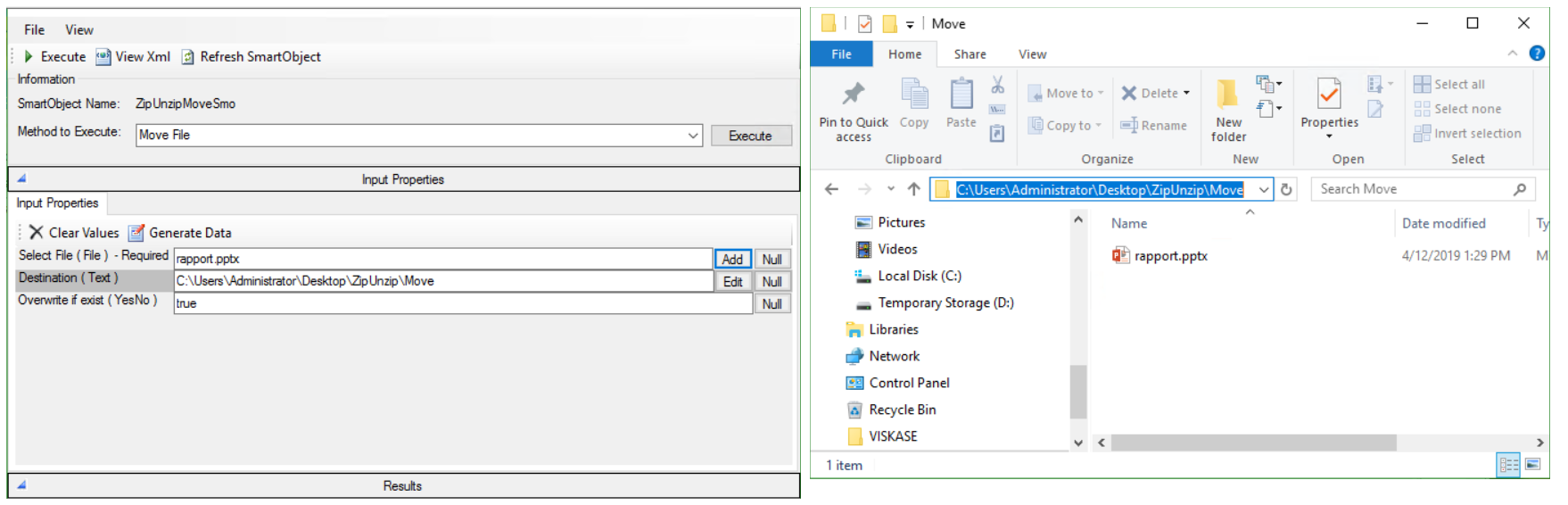1568x505 pixels.
Task: Click the Edit button for Destination
Action: pyautogui.click(x=732, y=281)
